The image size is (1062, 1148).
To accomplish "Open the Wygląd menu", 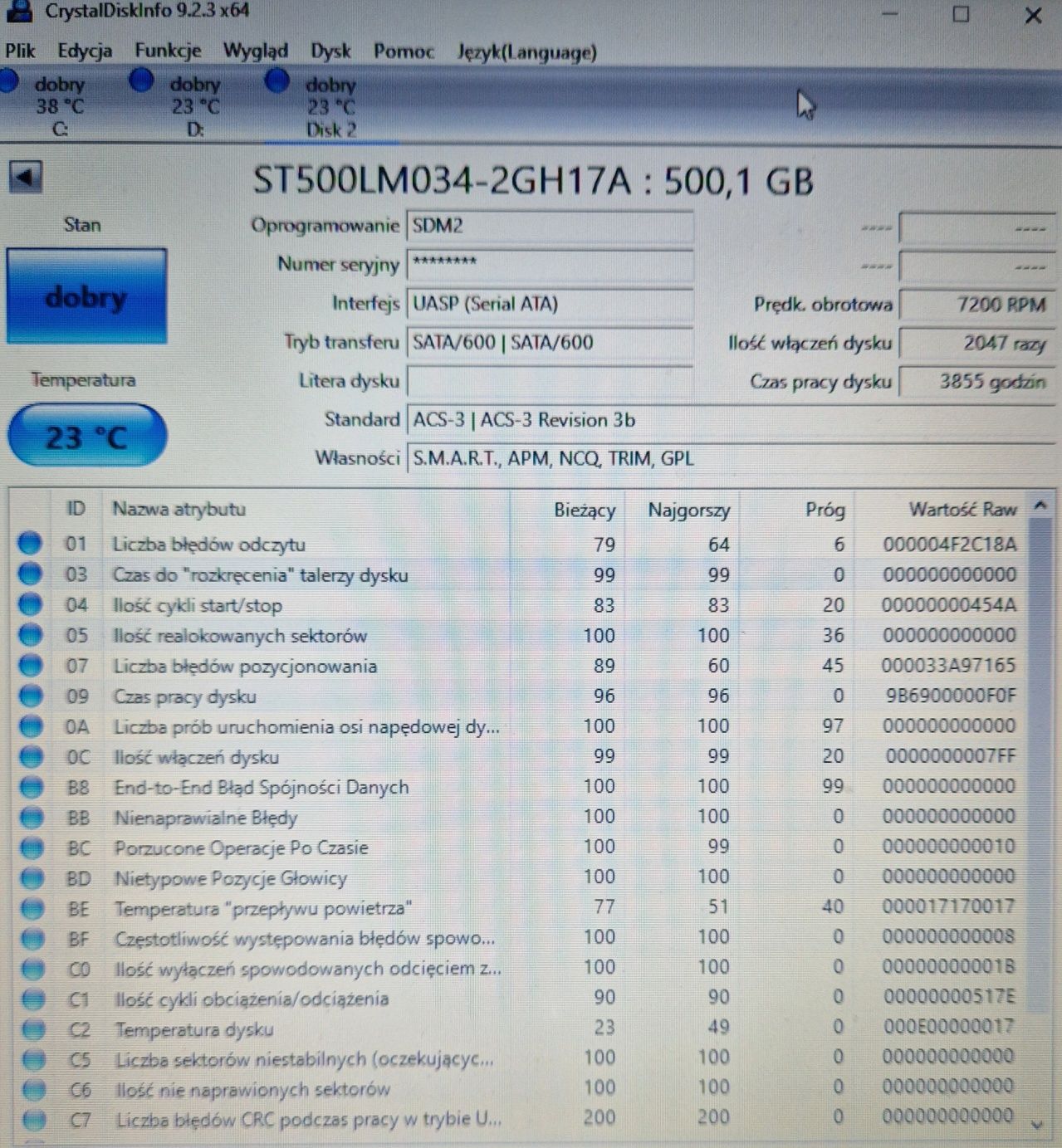I will [255, 51].
